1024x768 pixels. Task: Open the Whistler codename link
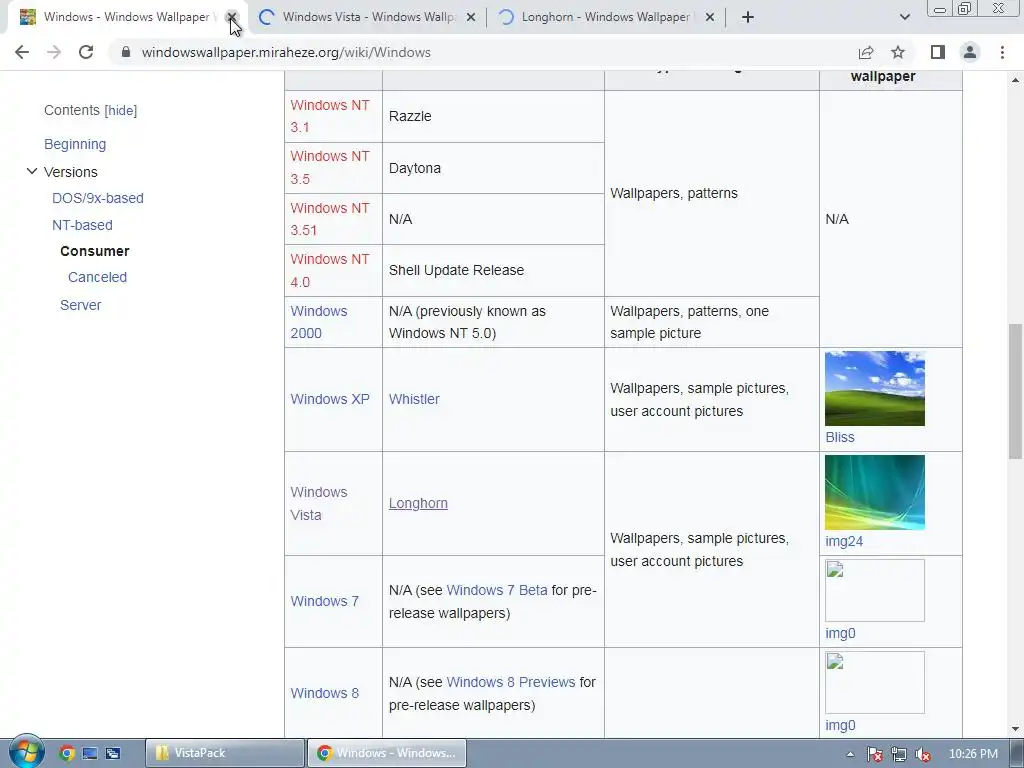pos(414,399)
